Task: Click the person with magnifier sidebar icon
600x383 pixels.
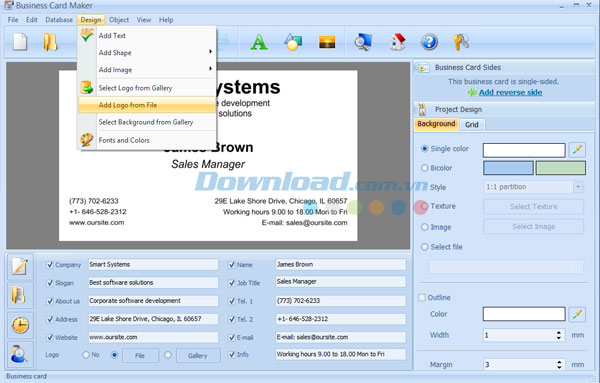Action: pyautogui.click(x=20, y=354)
